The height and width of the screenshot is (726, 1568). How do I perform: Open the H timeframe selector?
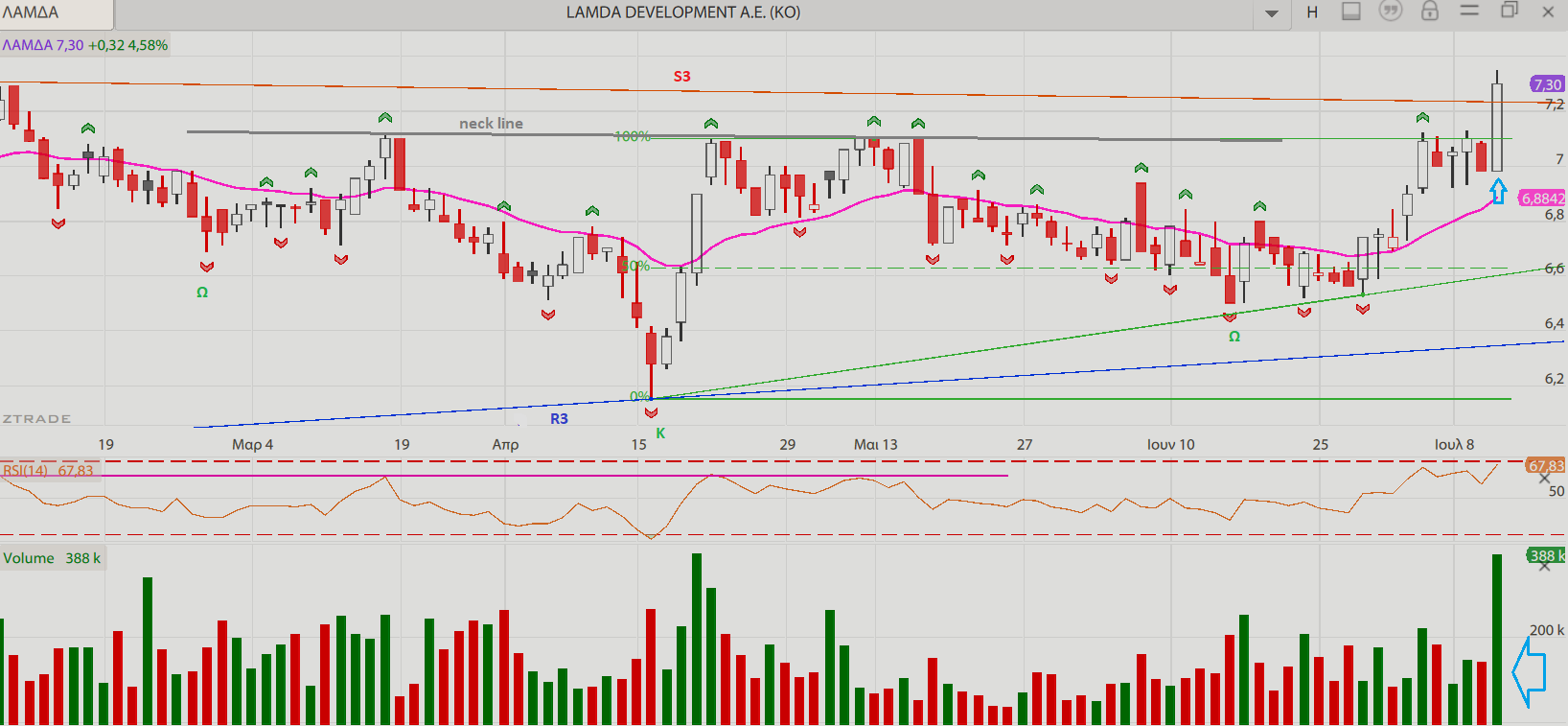(1312, 12)
